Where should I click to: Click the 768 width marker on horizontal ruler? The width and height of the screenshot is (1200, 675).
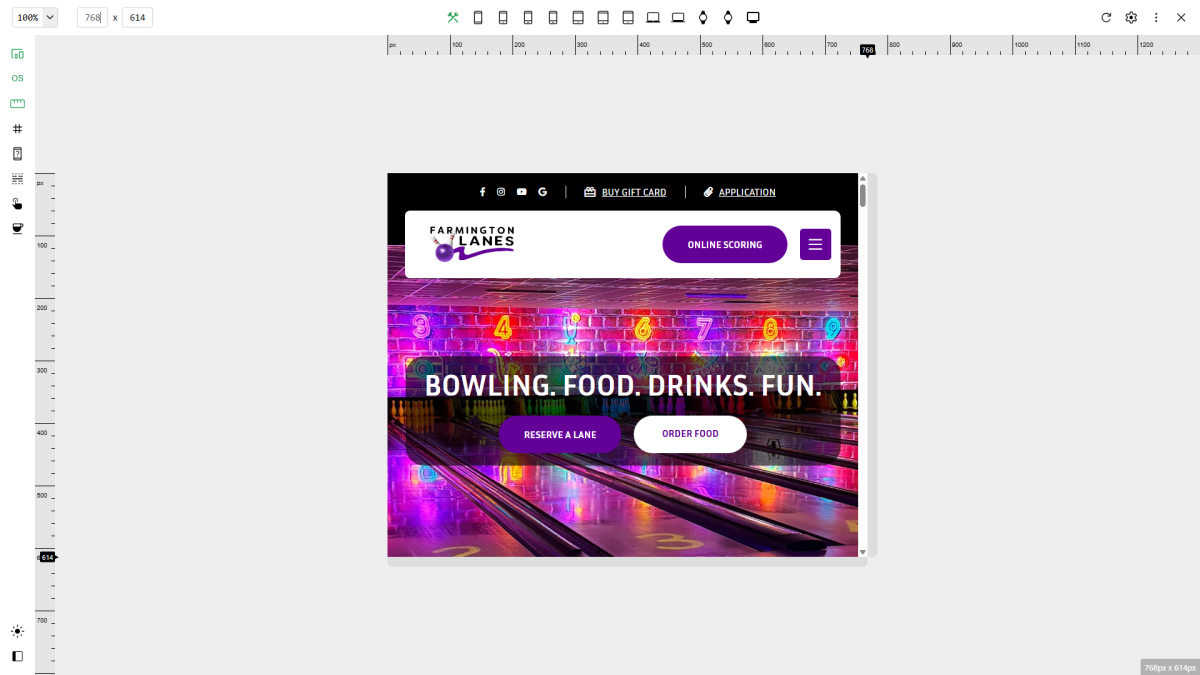[867, 50]
